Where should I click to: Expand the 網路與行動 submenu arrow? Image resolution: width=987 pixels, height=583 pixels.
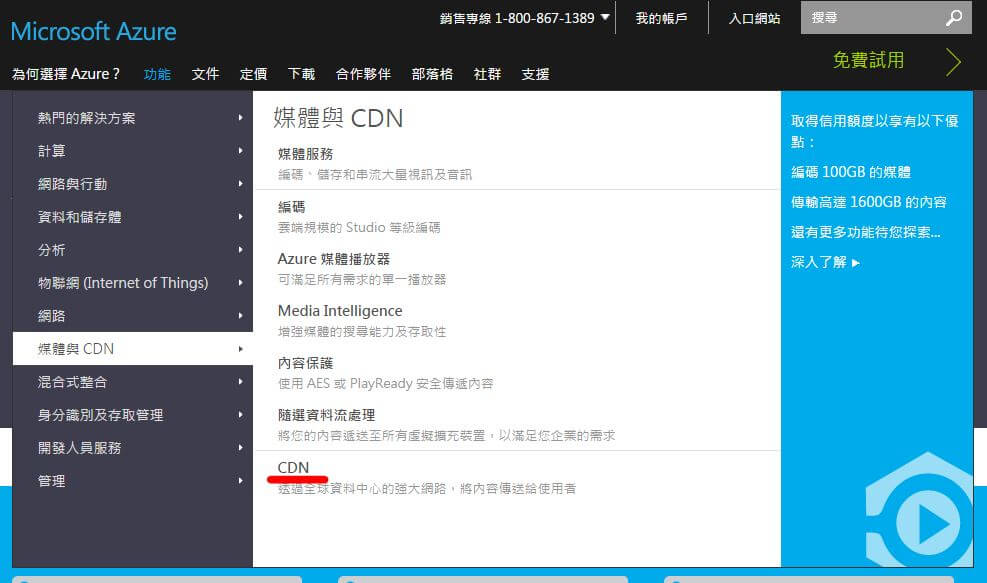pos(240,184)
